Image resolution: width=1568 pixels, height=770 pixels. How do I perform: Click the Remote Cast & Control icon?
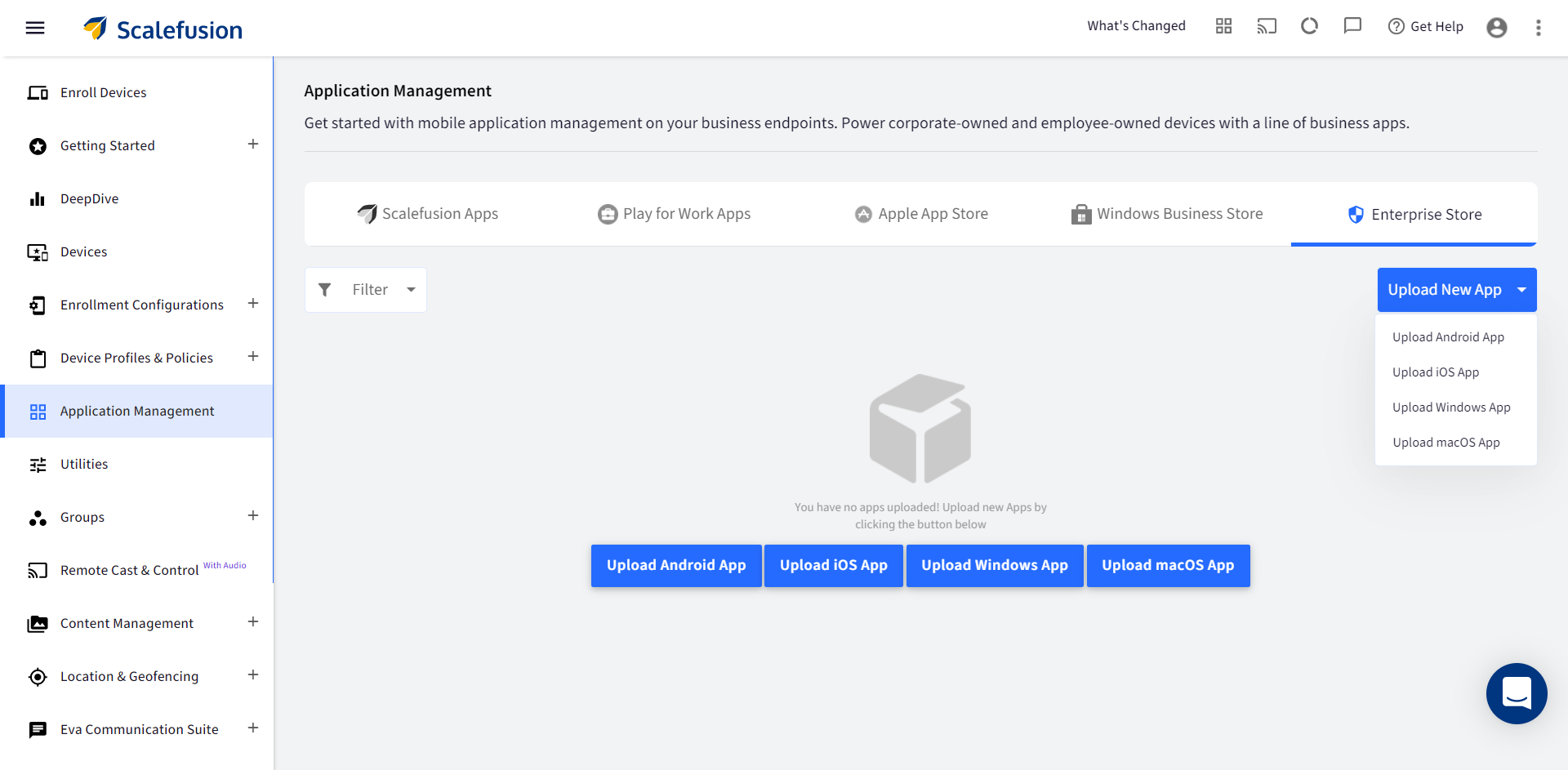(x=38, y=570)
